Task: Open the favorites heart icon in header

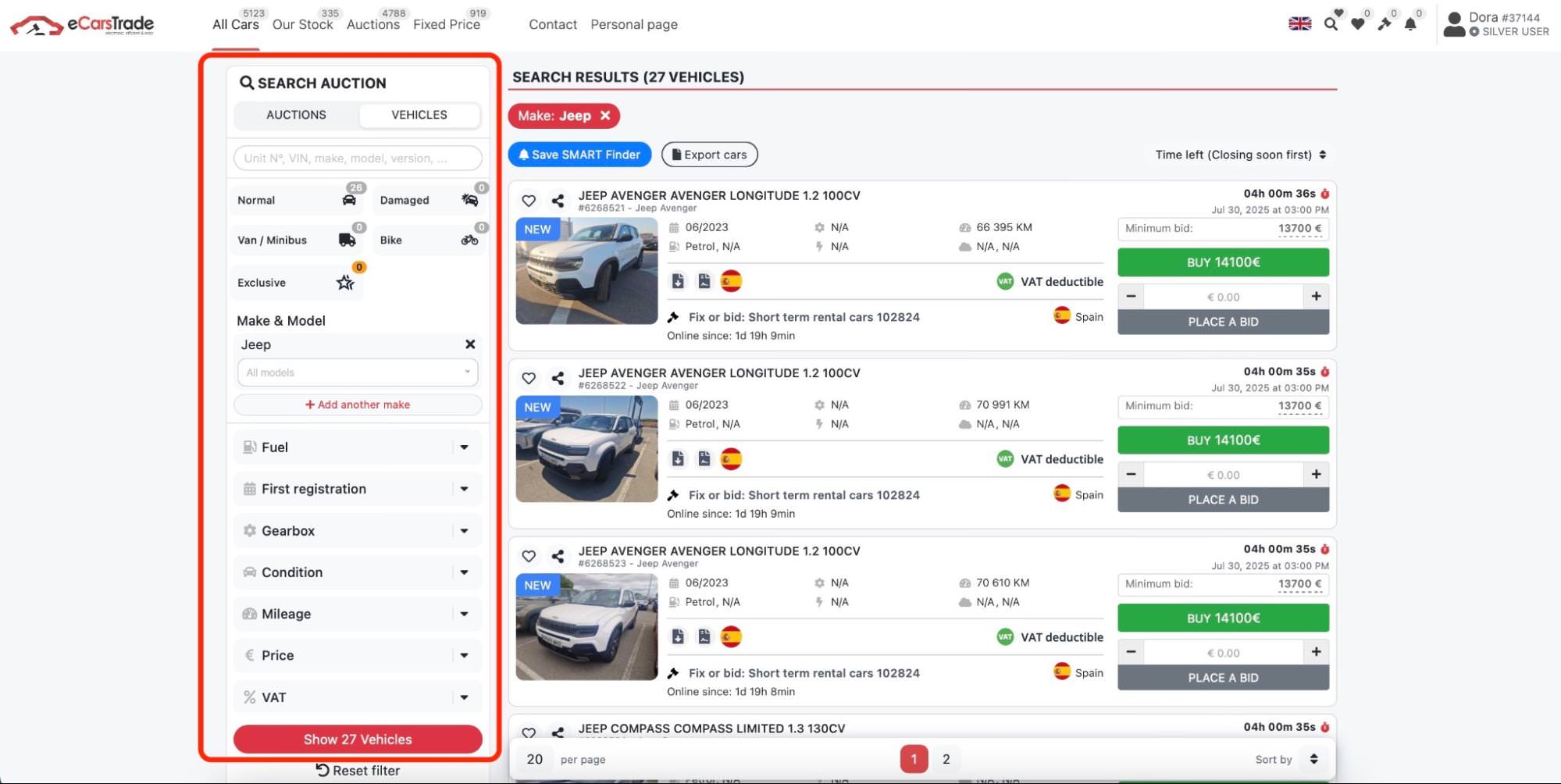Action: 1358,24
